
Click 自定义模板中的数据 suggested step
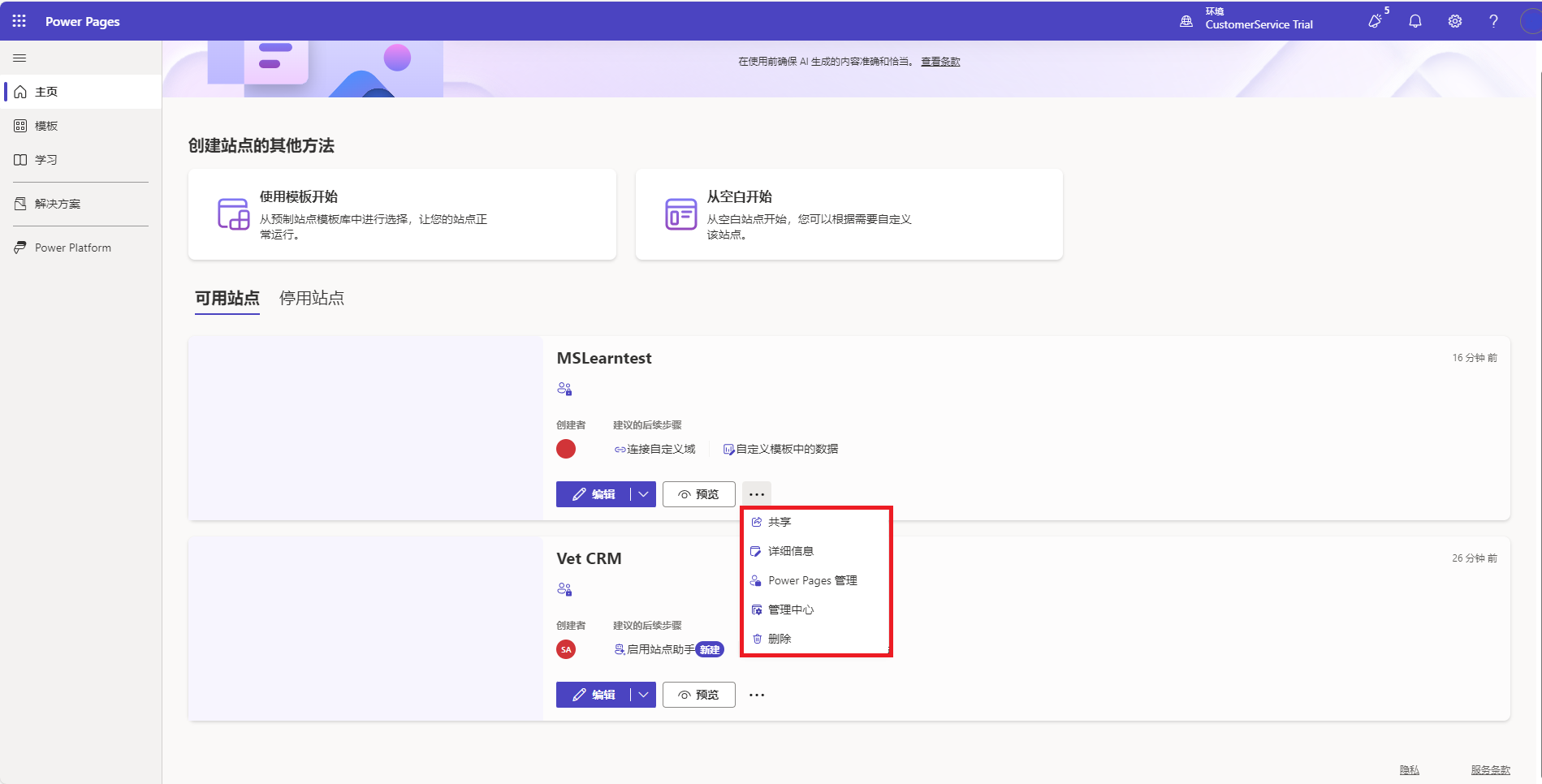coord(781,449)
